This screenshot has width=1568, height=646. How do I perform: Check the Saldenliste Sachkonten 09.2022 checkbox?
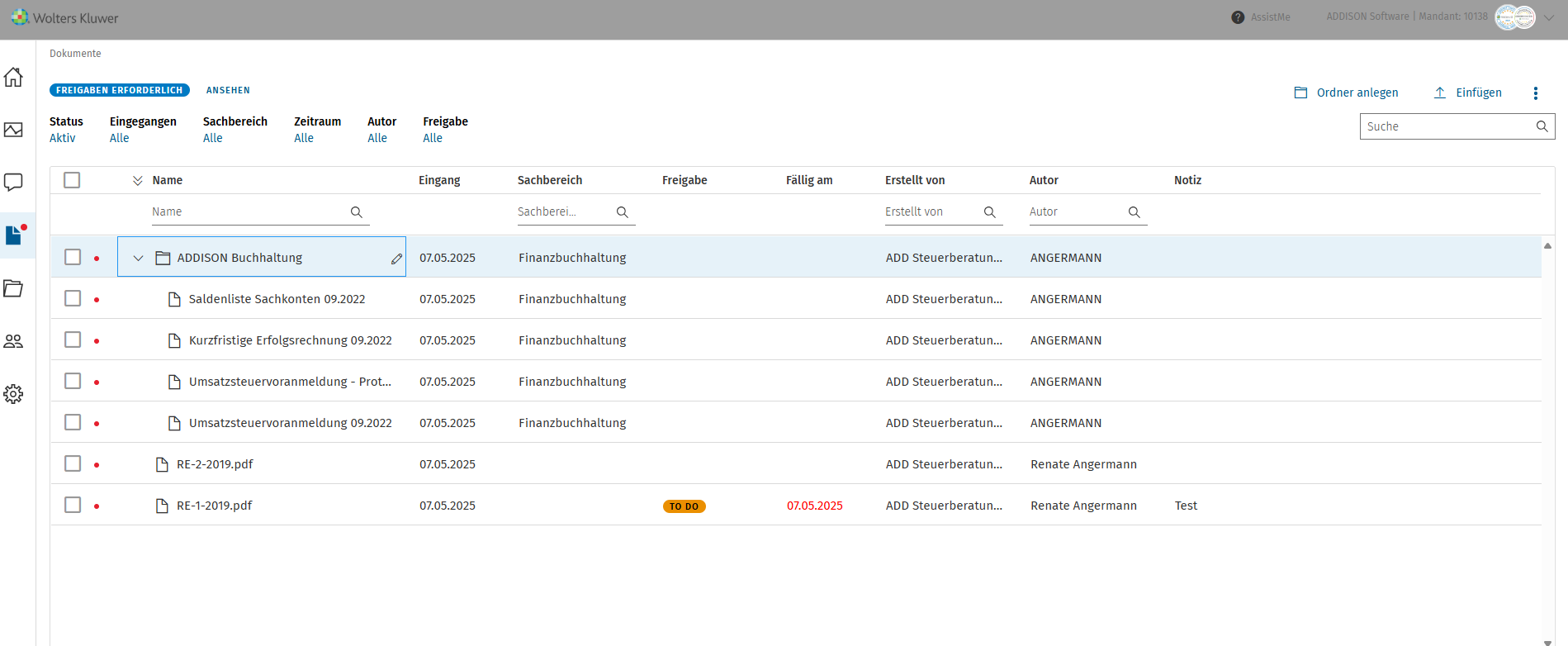pyautogui.click(x=73, y=298)
